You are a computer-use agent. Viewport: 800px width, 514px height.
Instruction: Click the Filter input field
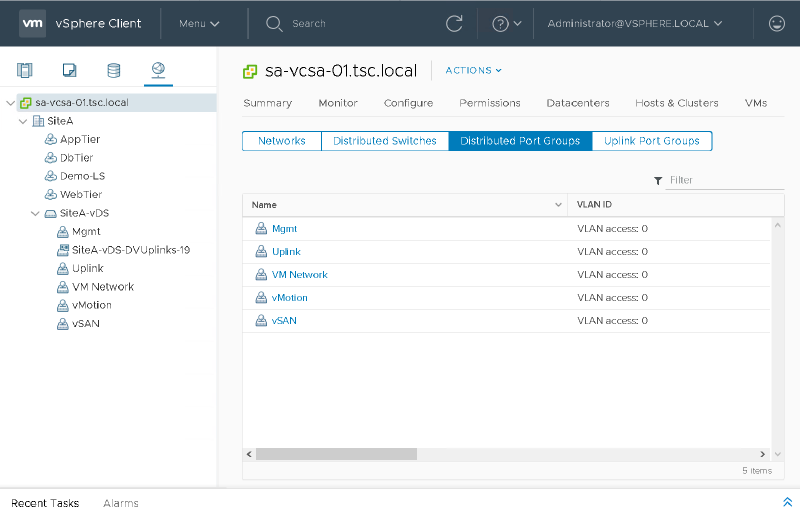(724, 180)
